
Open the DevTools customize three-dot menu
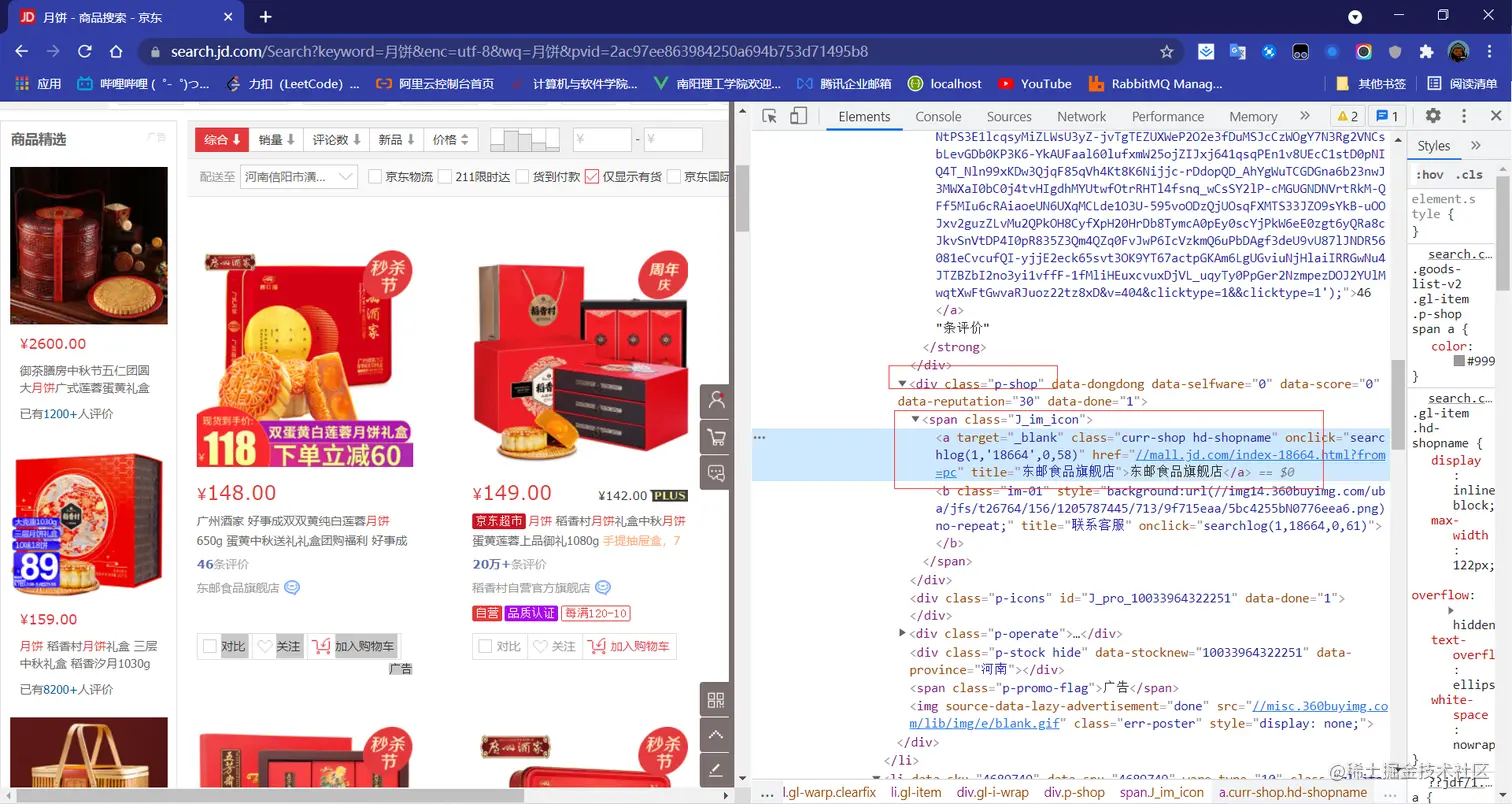[x=1465, y=116]
